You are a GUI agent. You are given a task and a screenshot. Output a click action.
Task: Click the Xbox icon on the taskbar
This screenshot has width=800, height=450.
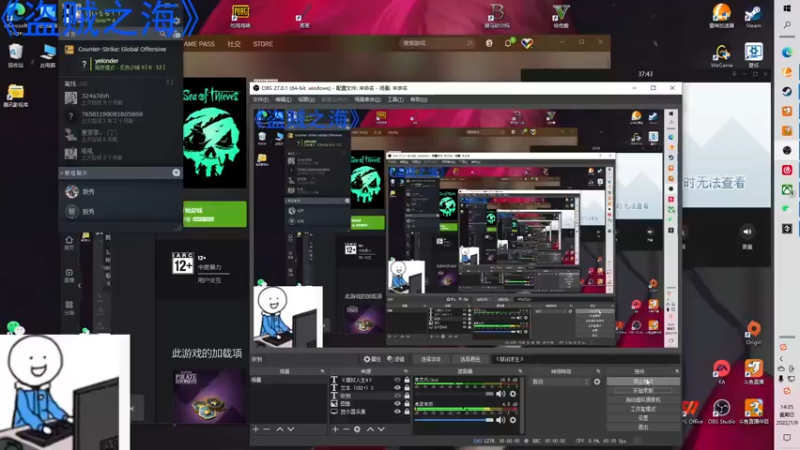coord(787,190)
